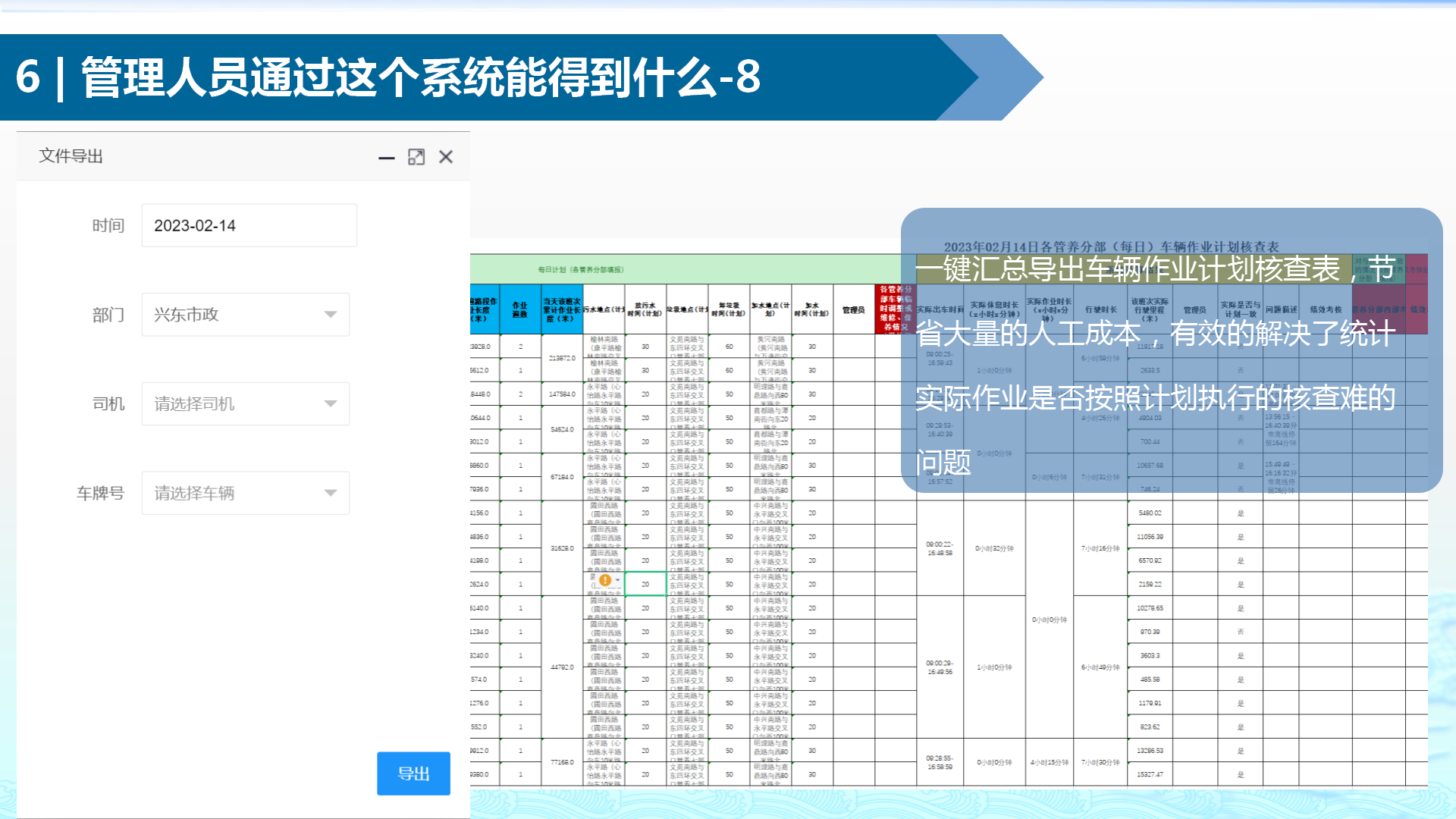Click the 时间 date field showing 2023-02-14

(249, 225)
